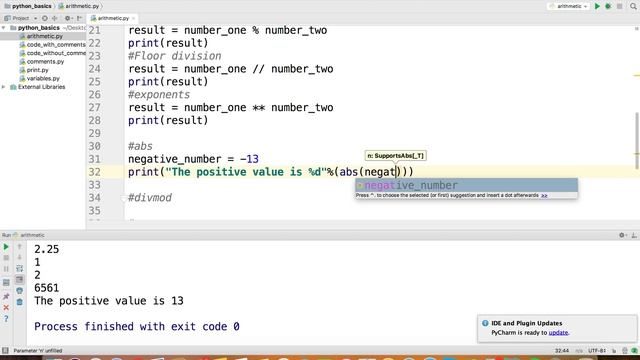Click the yellow warning stripe marker on right
Image resolution: width=640 pixels, height=360 pixels.
pos(637,75)
